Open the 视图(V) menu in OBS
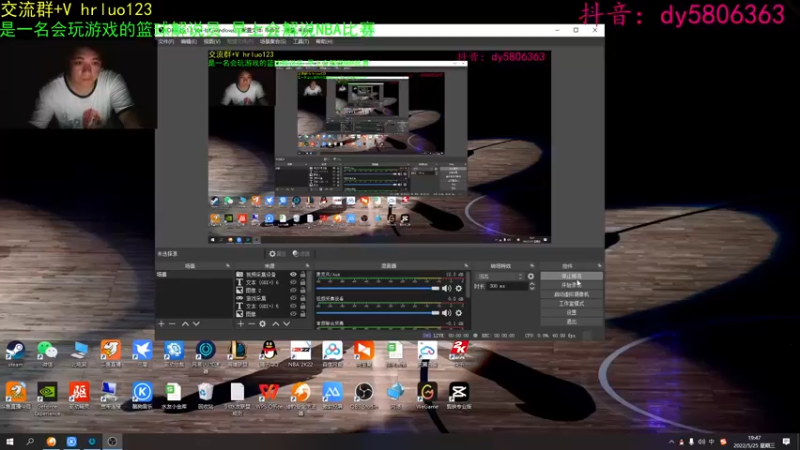 click(212, 41)
